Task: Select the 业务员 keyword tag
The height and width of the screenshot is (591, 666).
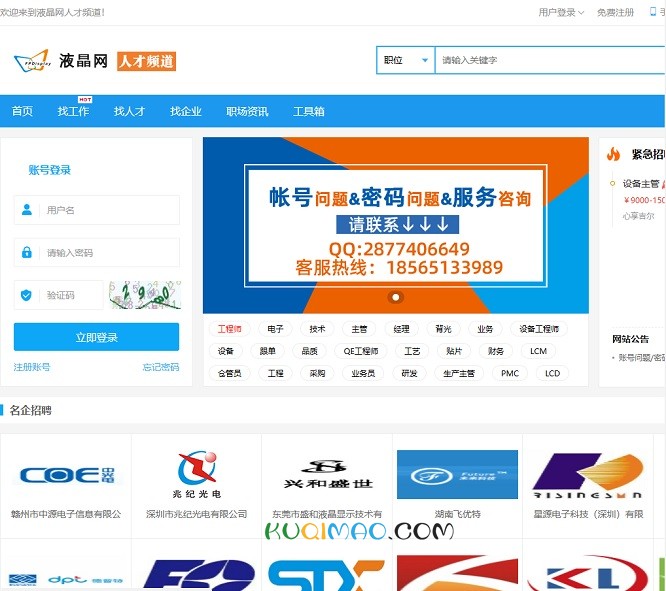Action: (363, 373)
